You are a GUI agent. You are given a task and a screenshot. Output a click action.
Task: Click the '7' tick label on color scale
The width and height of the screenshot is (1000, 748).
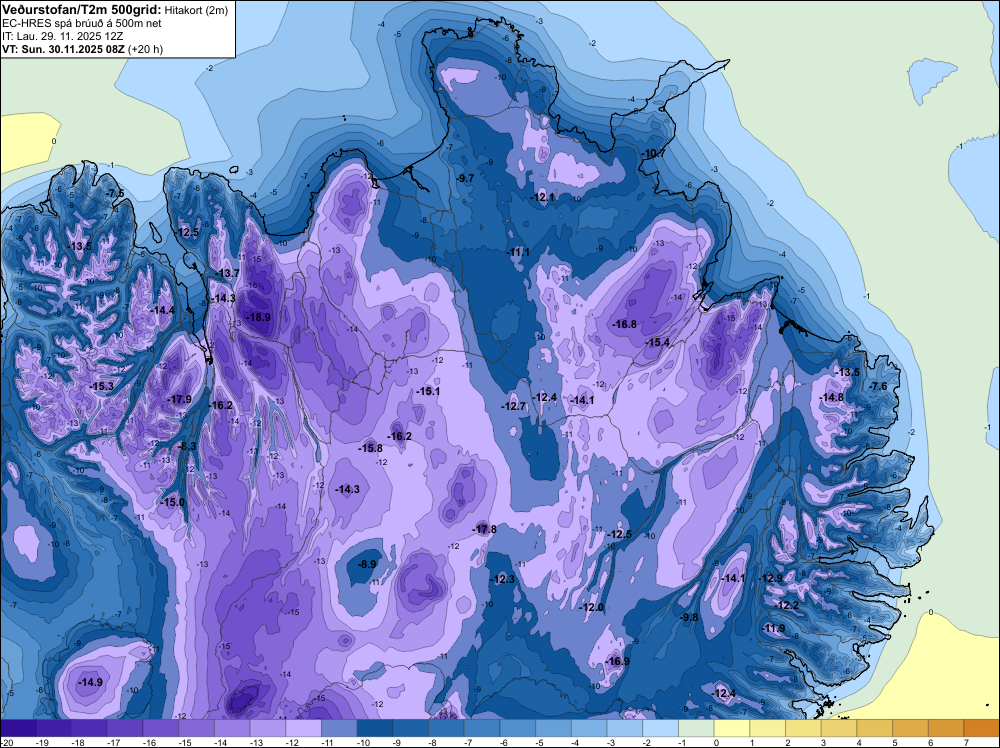(967, 742)
